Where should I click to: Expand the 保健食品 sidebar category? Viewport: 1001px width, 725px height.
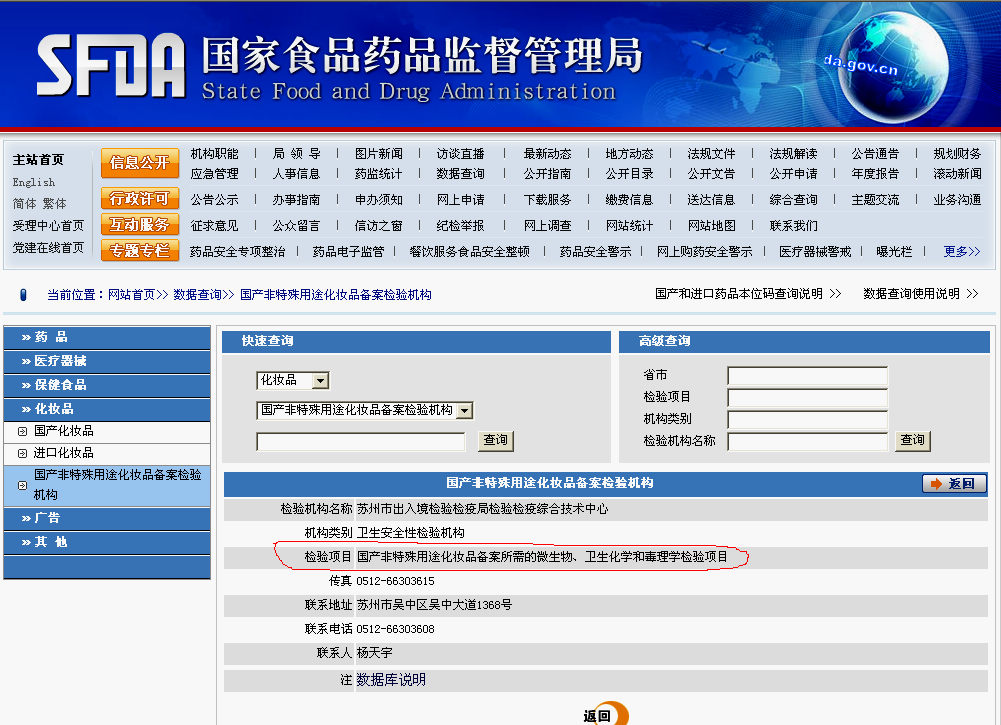(107, 385)
